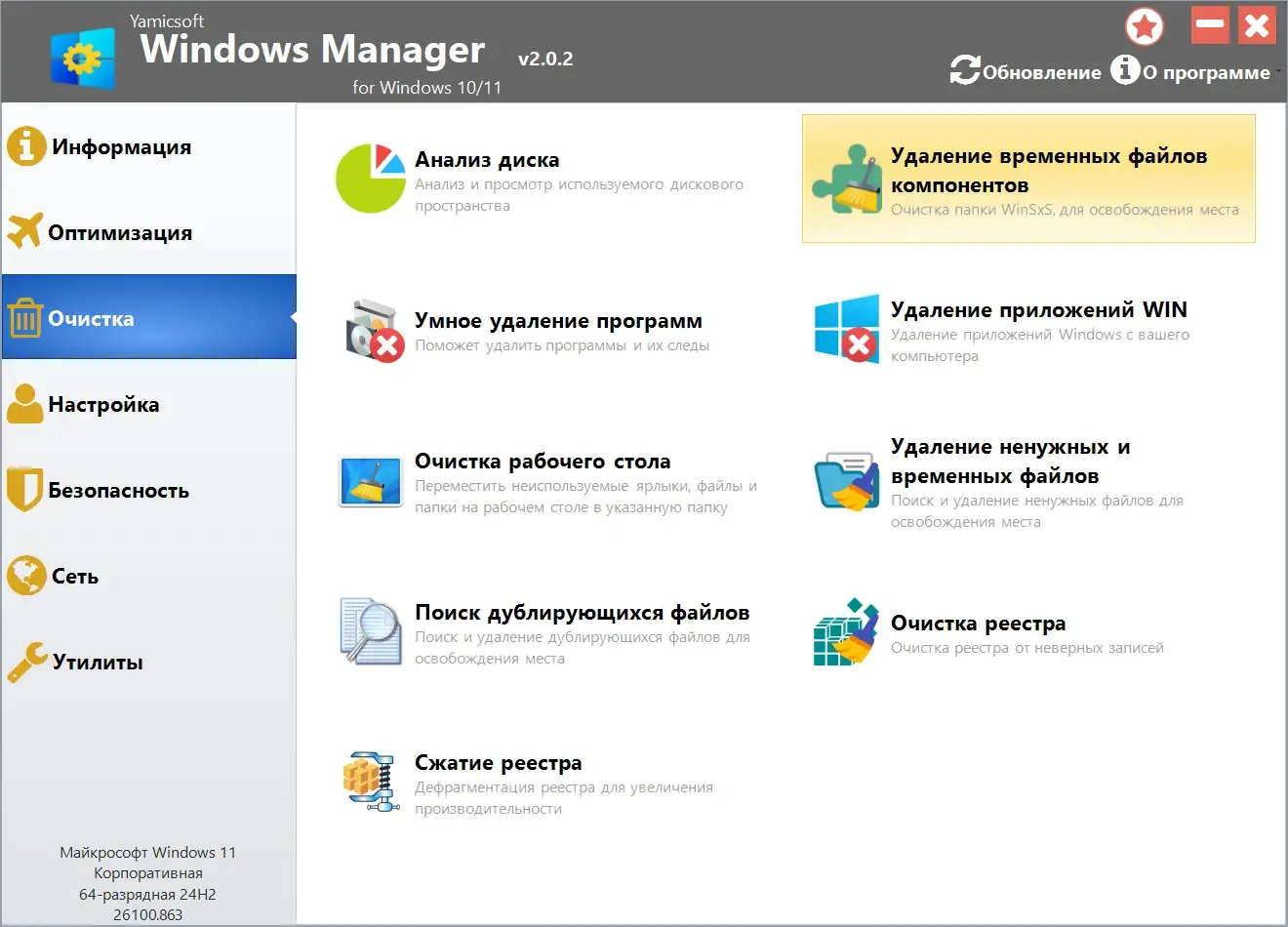Launch Удаление временных файлов компонентов puzzle icon
The height and width of the screenshot is (927, 1288).
[847, 179]
